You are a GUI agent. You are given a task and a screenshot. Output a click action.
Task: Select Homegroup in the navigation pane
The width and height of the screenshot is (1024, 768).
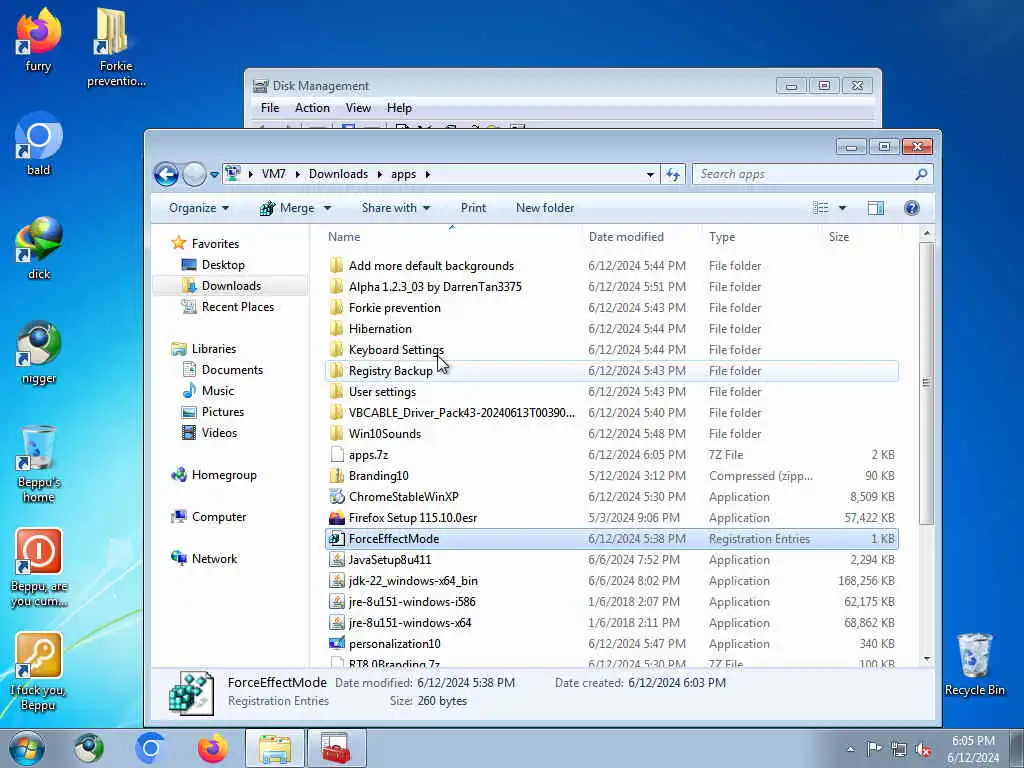pyautogui.click(x=224, y=475)
